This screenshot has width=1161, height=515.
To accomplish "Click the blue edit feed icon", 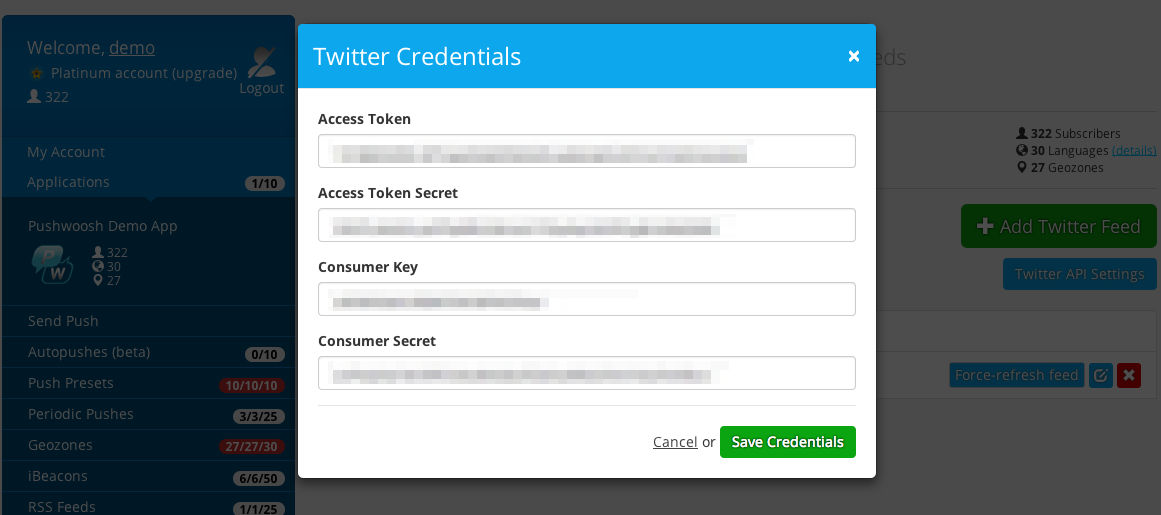I will point(1101,375).
